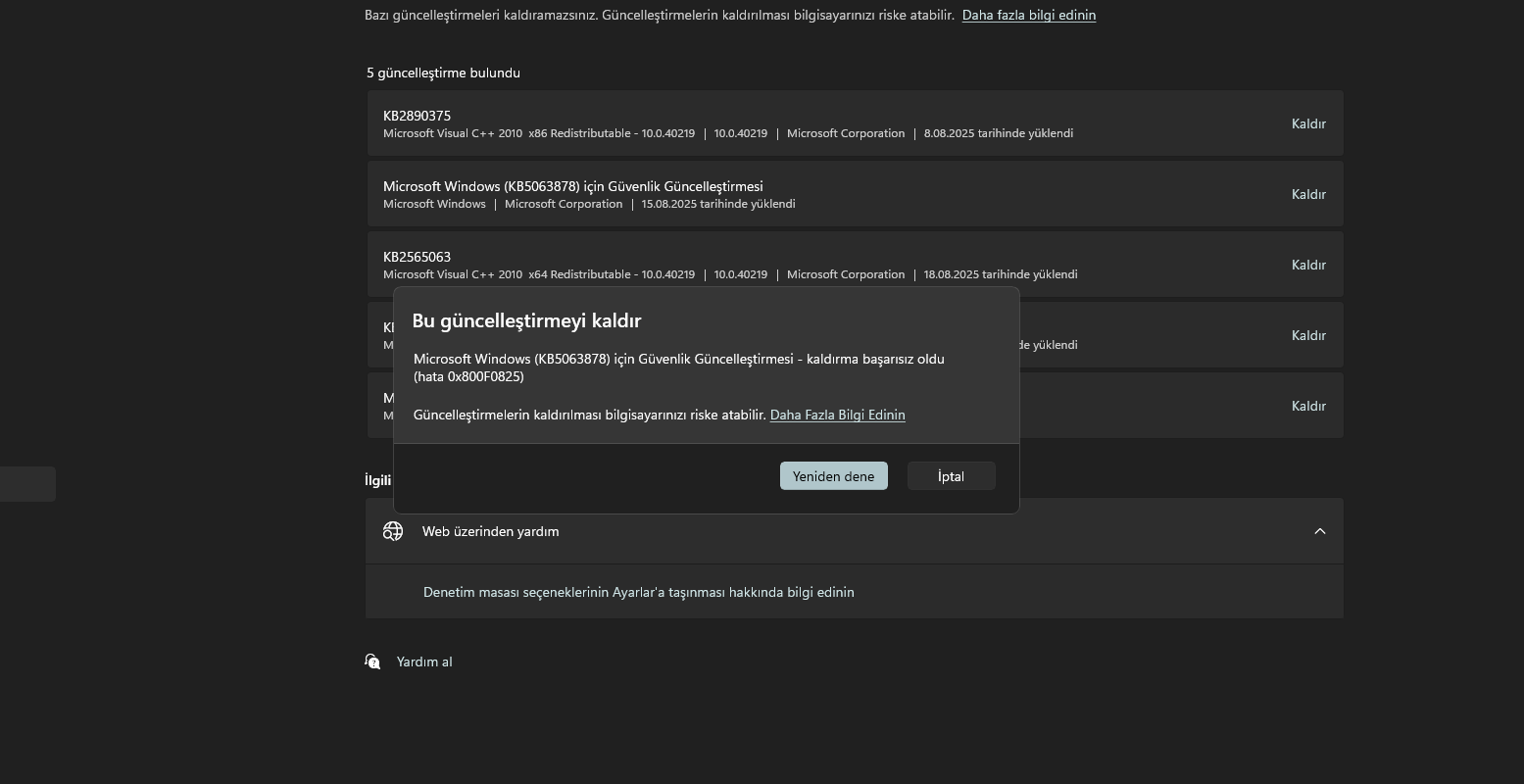Viewport: 1524px width, 784px height.
Task: Click the x86 Redistributable description text
Action: (x=539, y=133)
